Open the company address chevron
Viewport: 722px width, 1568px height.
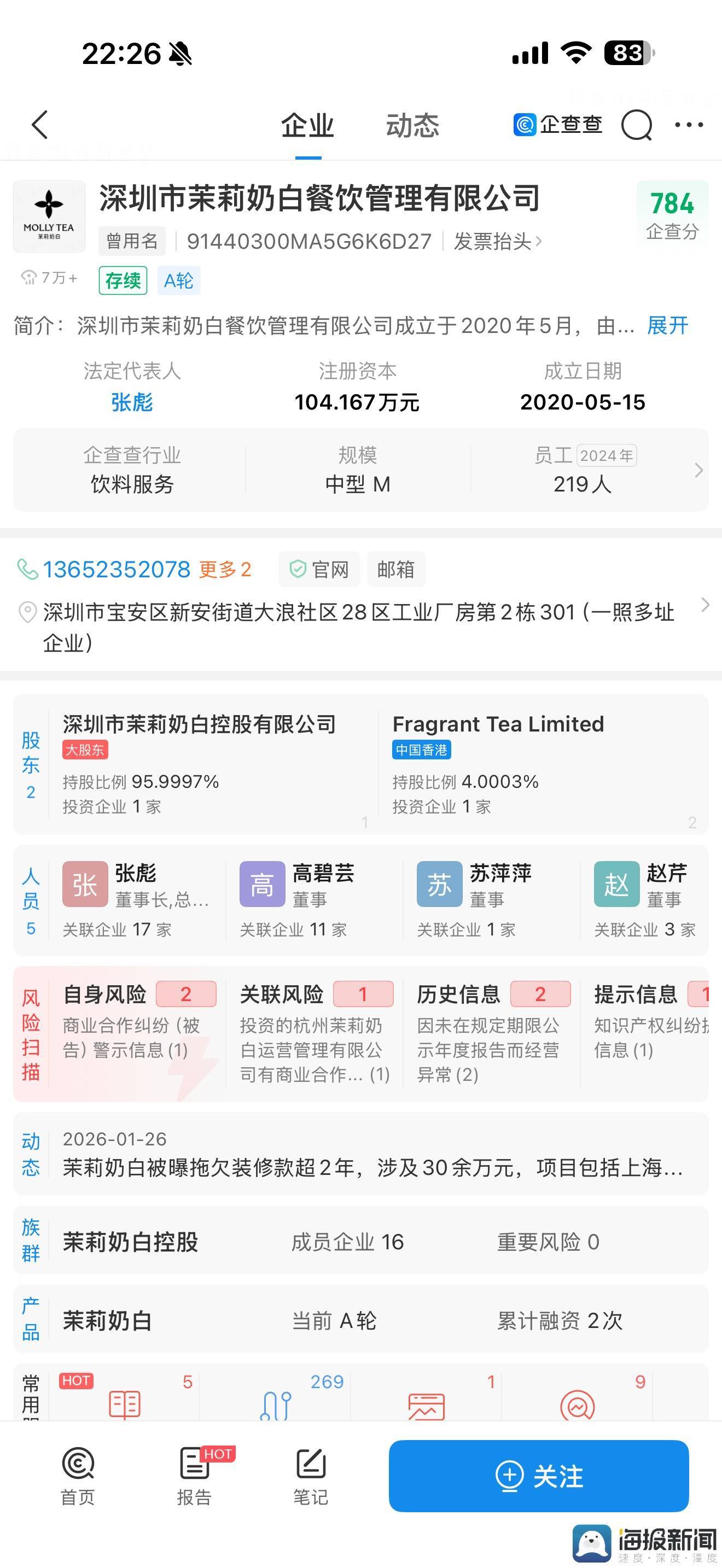coord(705,605)
